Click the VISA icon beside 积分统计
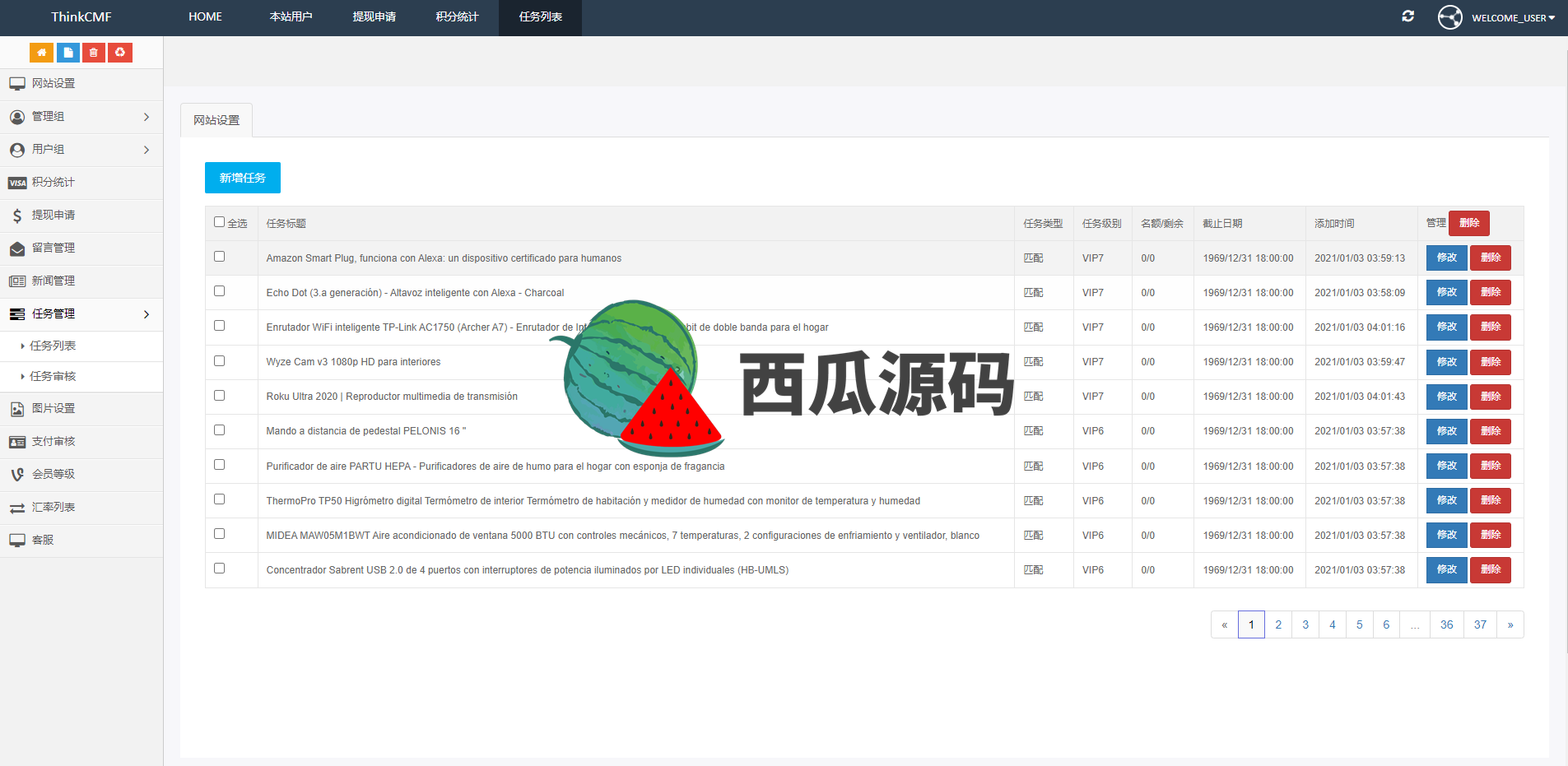 [x=17, y=183]
